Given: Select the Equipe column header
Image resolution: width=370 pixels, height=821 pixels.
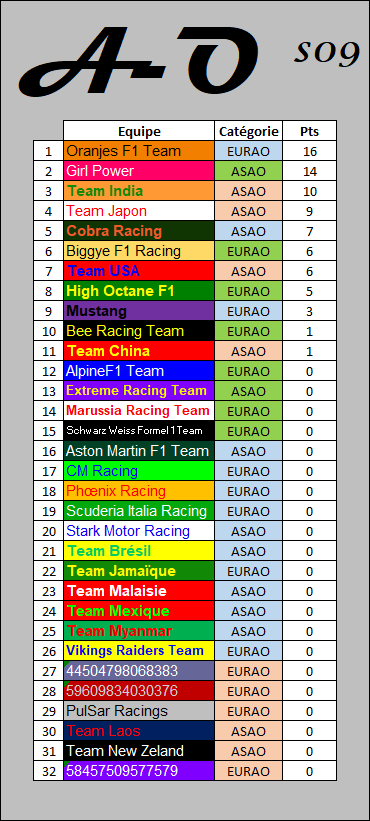Looking at the screenshot, I should coord(139,131).
